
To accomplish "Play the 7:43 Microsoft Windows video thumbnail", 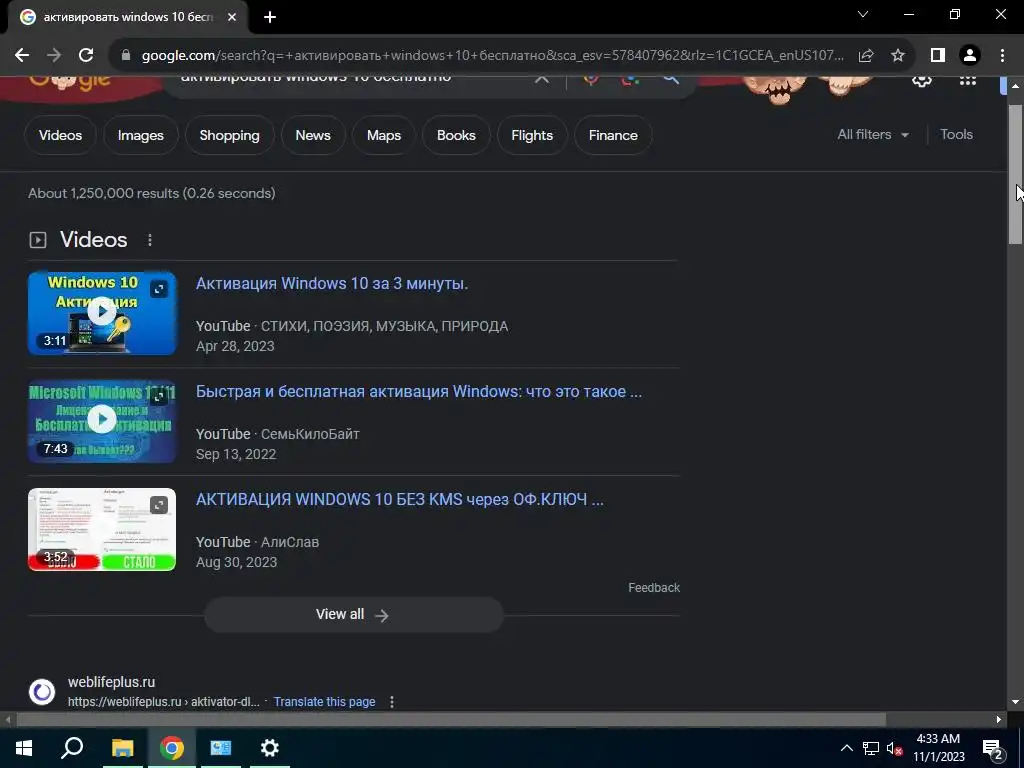I will click(x=102, y=421).
